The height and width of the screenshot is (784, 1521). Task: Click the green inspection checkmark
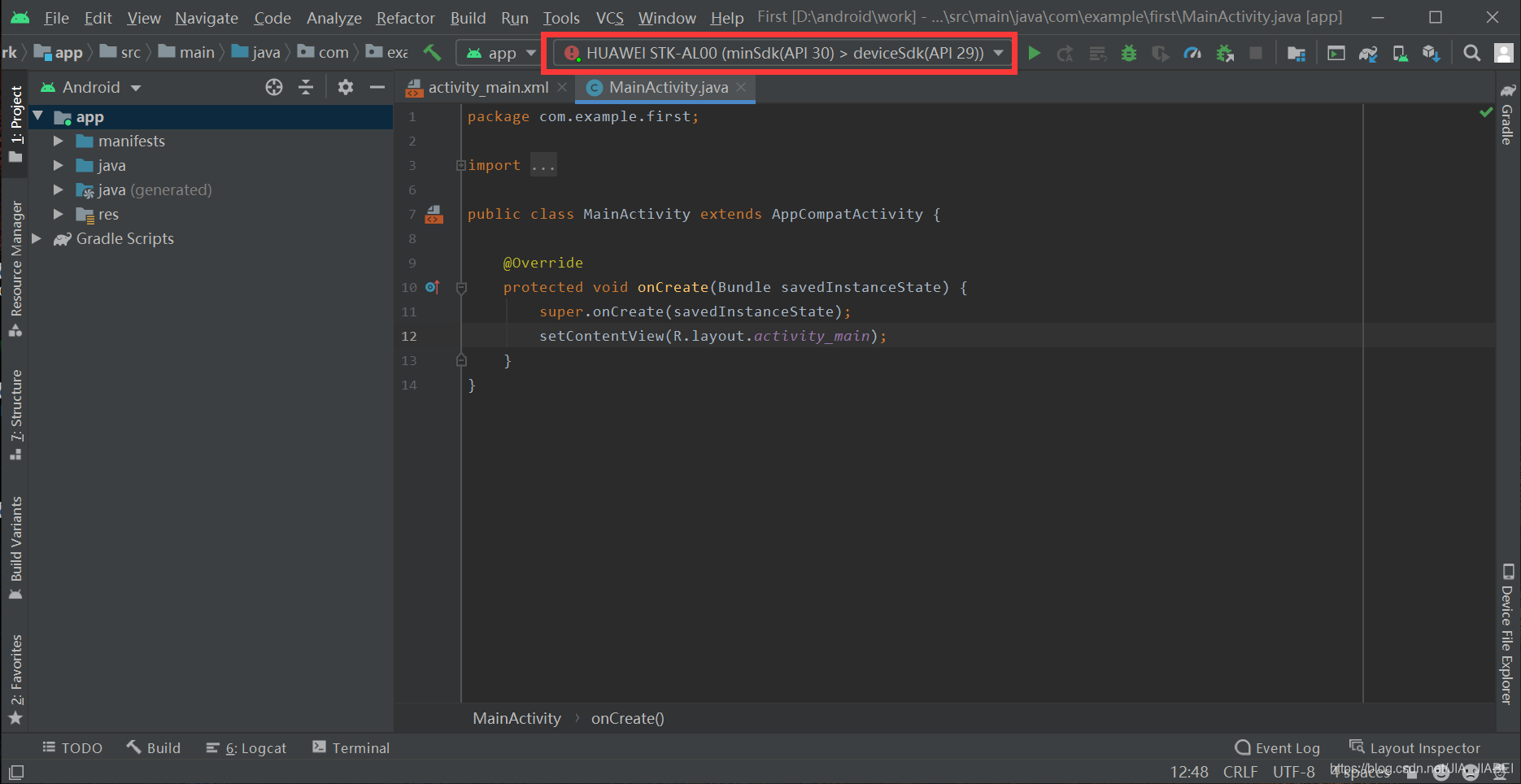1486,112
